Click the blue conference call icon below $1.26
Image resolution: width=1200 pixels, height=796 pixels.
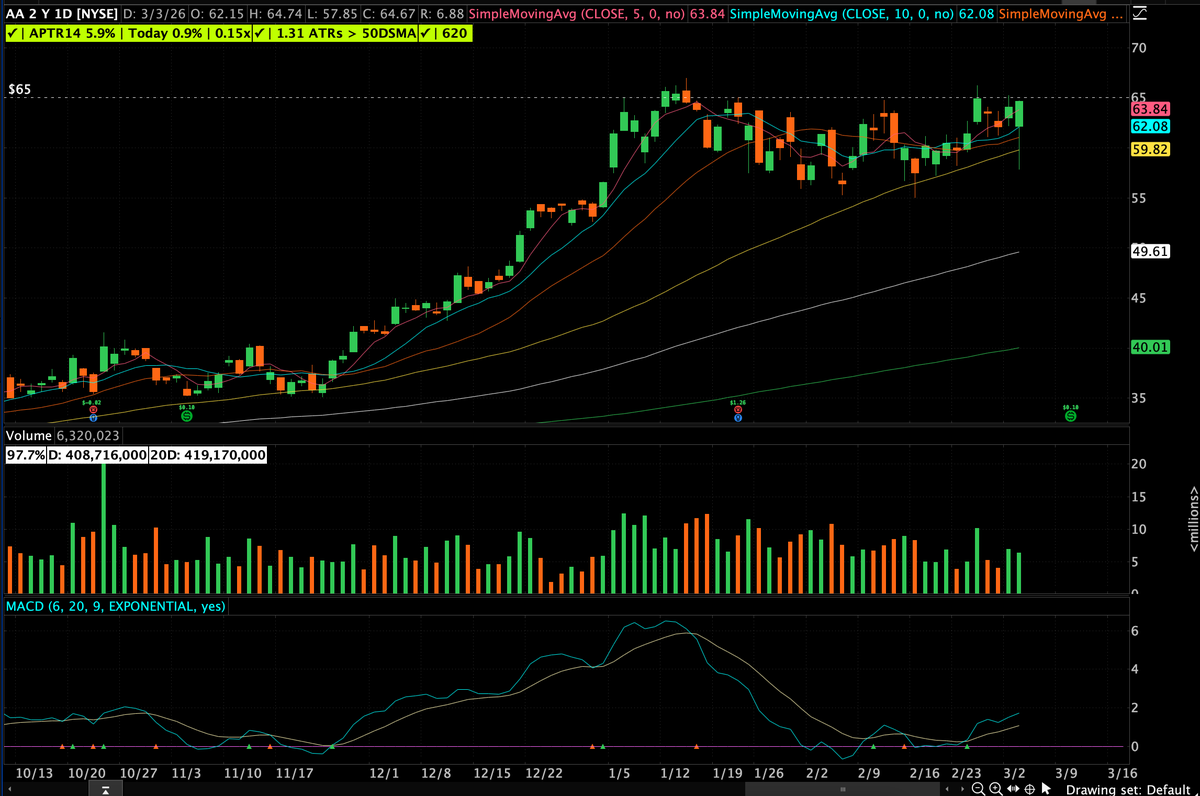[x=737, y=418]
